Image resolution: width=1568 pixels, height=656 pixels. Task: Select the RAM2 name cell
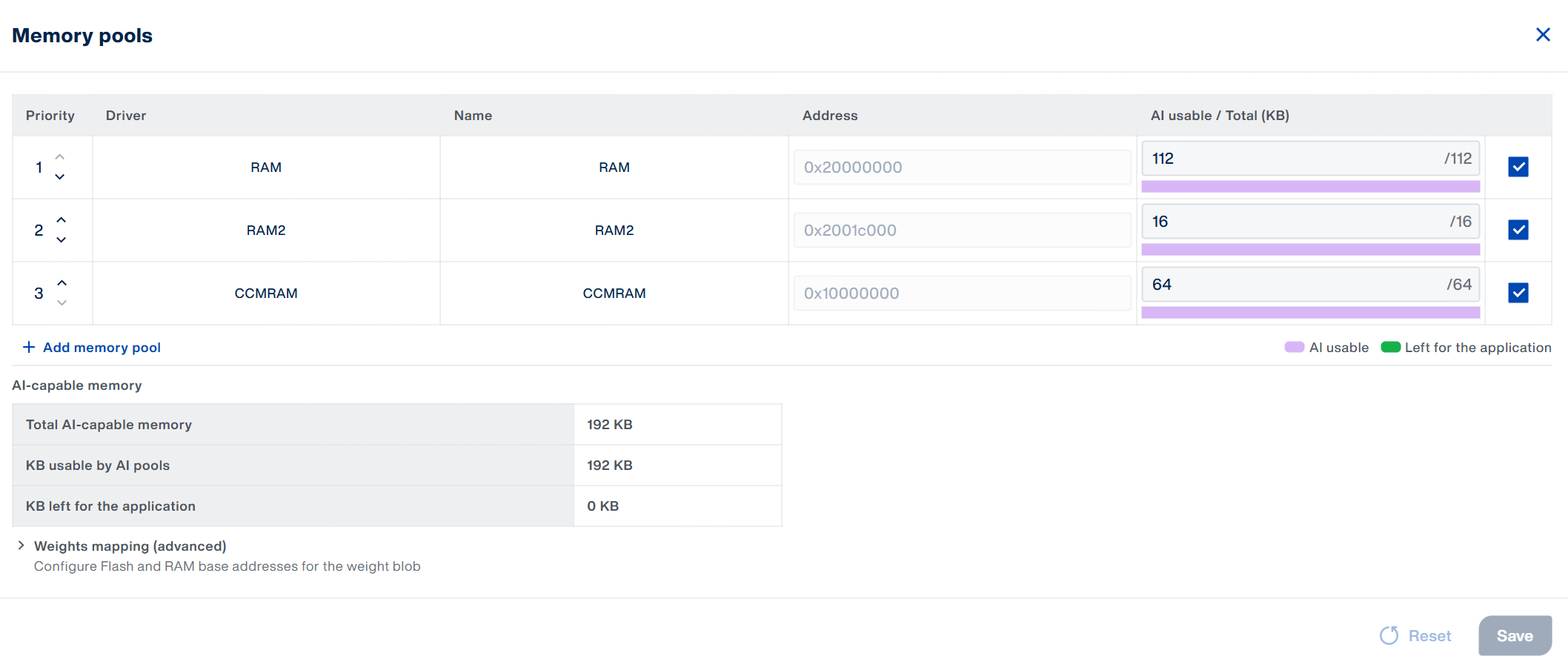coord(614,231)
